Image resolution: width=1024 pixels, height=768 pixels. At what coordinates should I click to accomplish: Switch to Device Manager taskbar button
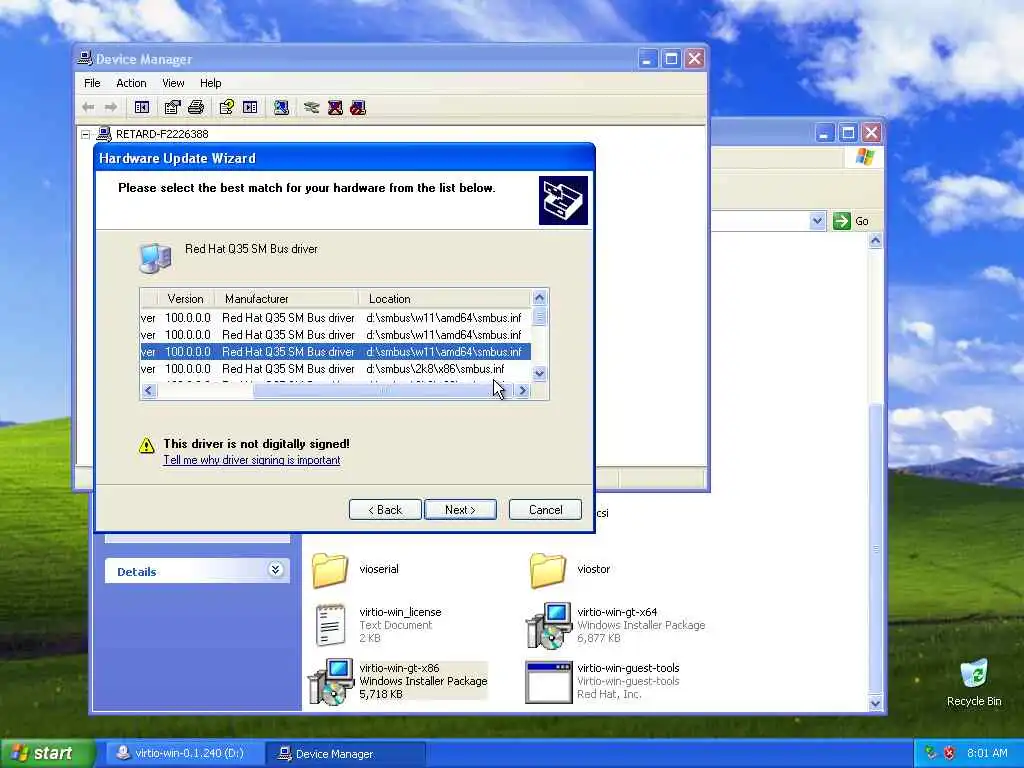pyautogui.click(x=347, y=753)
